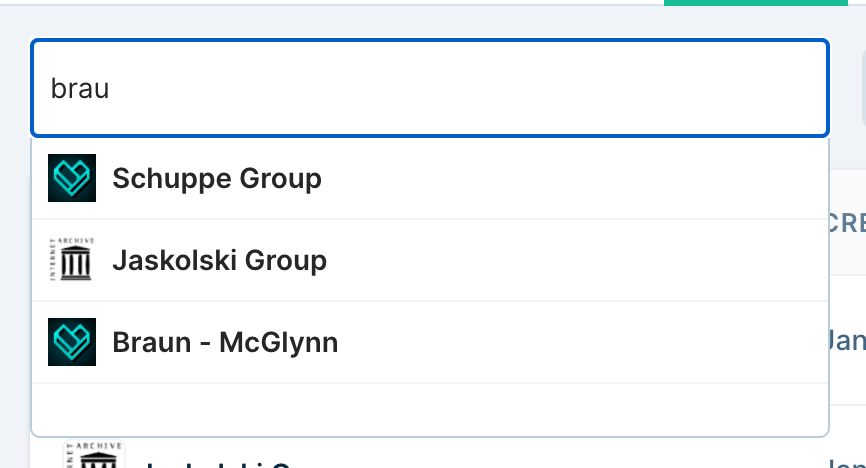
Task: Select the "Schuppe Group" suggestion
Action: pos(217,179)
